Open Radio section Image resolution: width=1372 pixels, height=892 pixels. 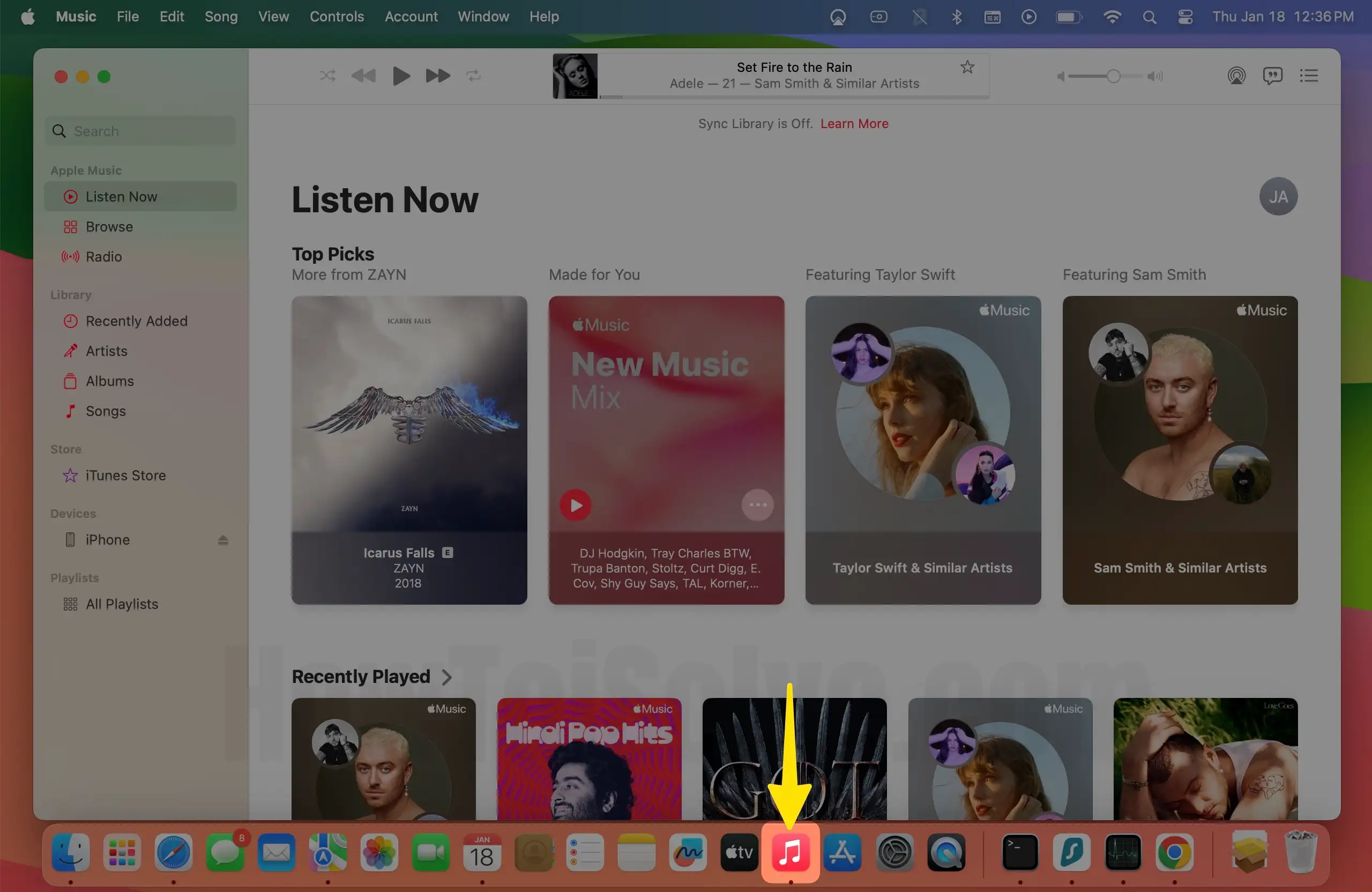point(140,257)
